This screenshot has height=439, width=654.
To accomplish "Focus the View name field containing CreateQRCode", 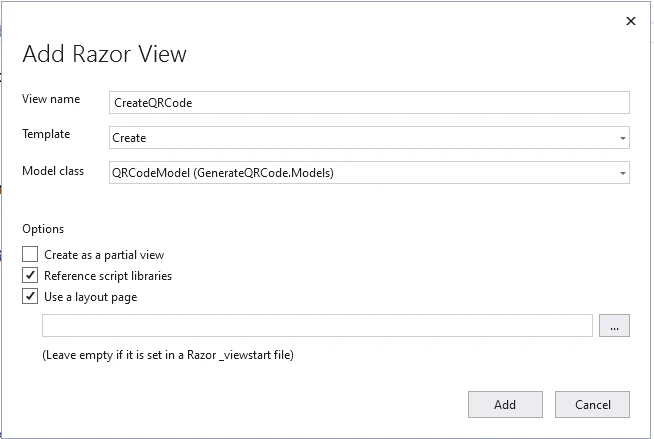I will (369, 103).
